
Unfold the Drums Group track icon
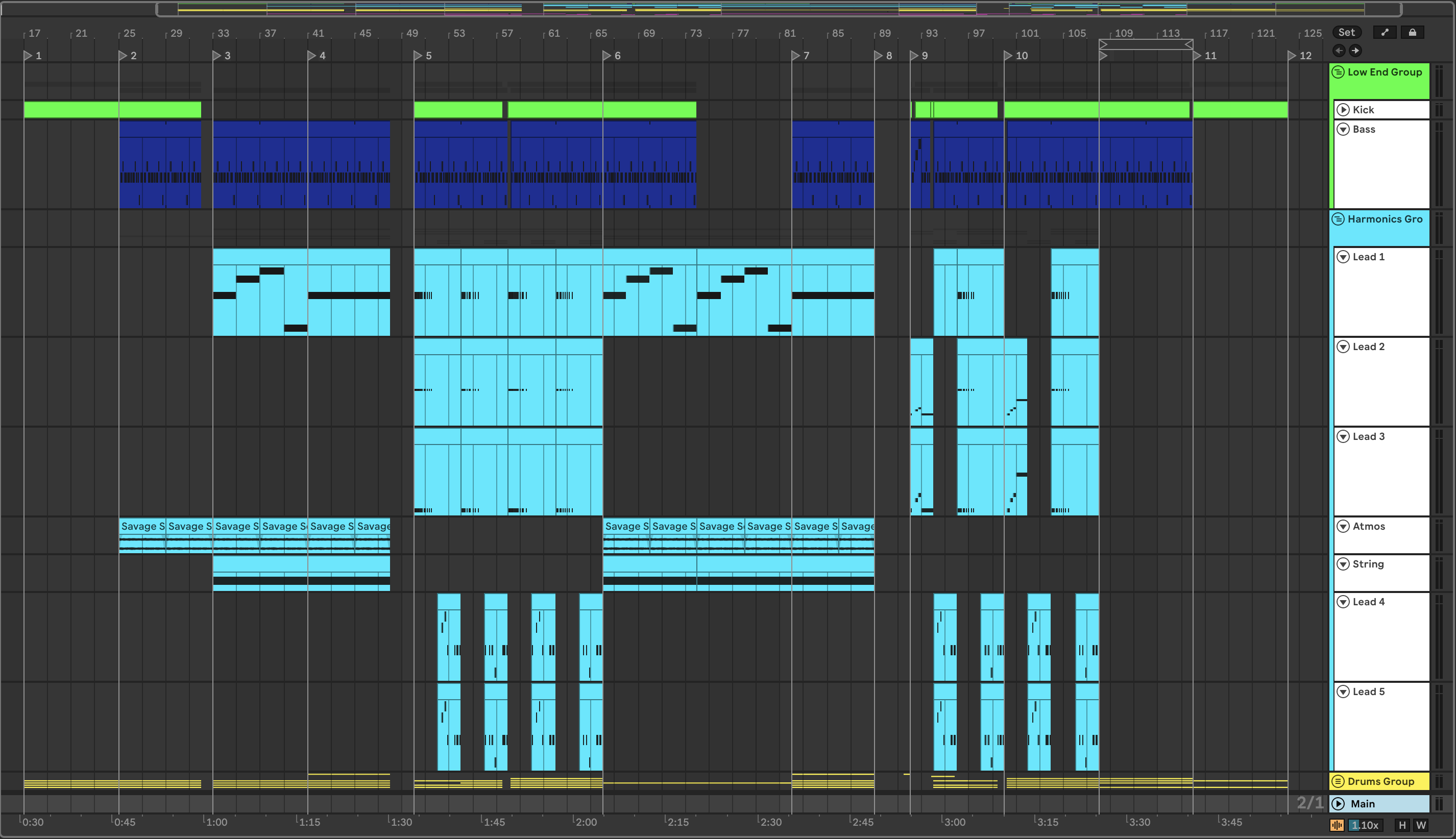point(1339,781)
